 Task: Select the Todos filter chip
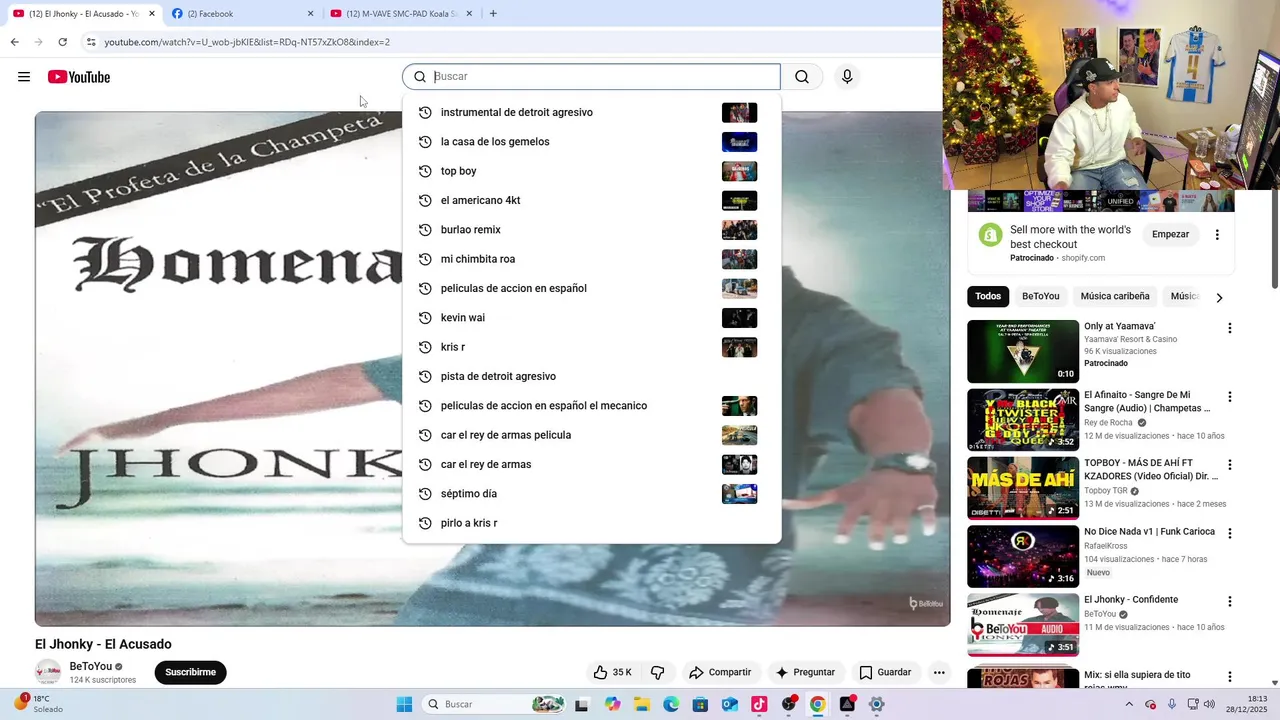(x=988, y=296)
